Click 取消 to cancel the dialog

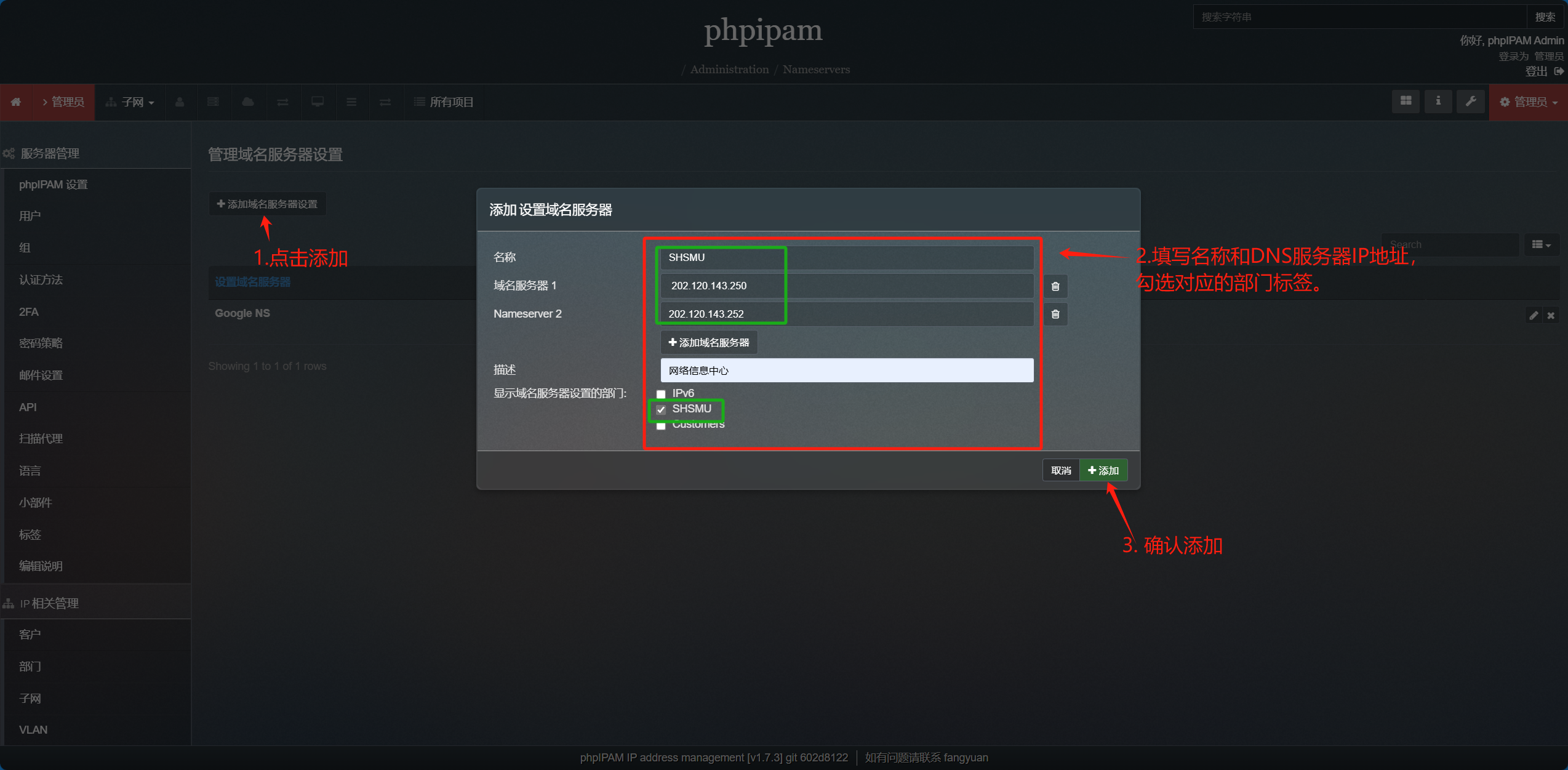[1060, 470]
